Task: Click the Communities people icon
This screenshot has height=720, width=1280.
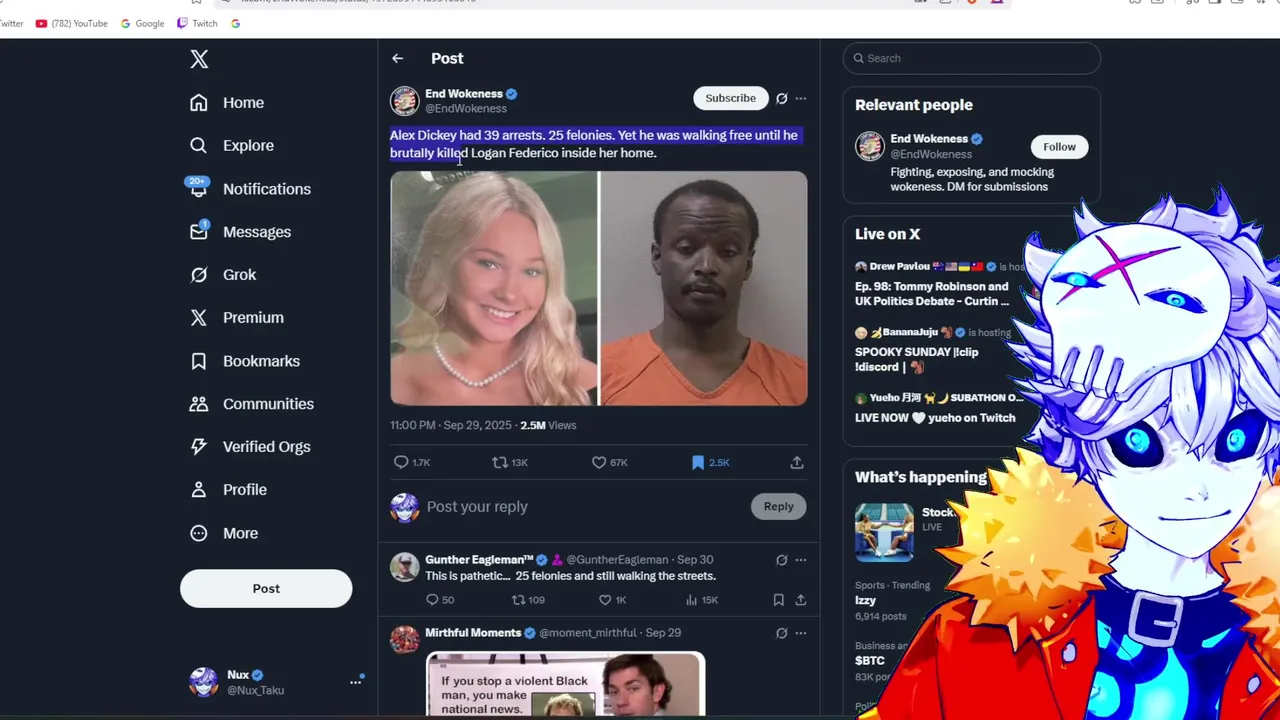Action: 199,404
